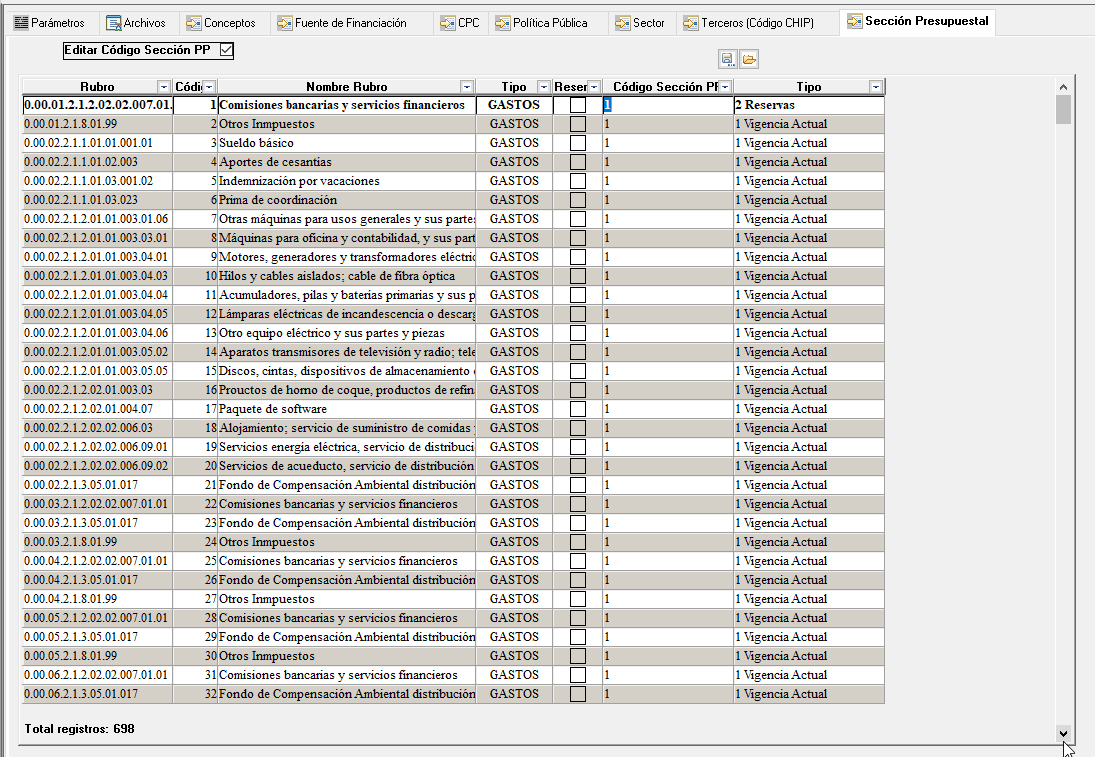Image resolution: width=1095 pixels, height=757 pixels.
Task: Open the Nombre Rubro column filter dropdown
Action: click(x=466, y=87)
